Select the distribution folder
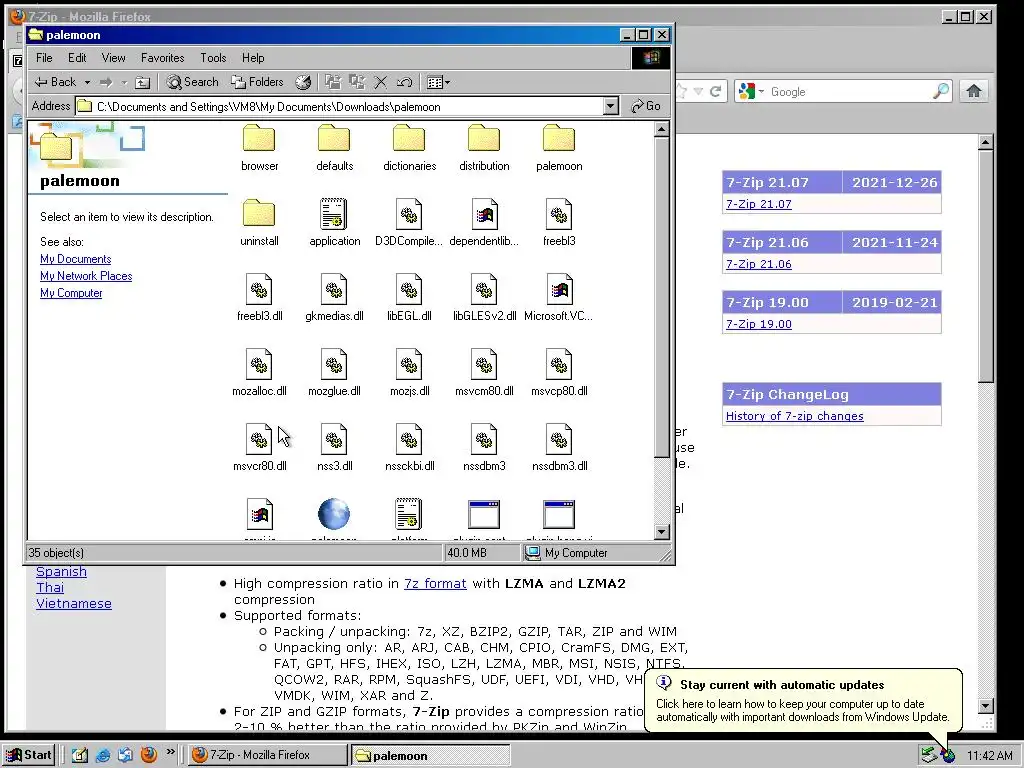 coord(484,148)
